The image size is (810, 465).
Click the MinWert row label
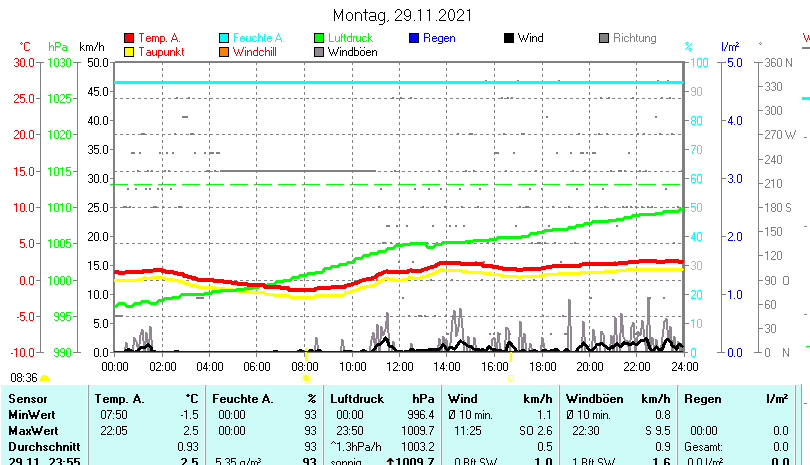[x=31, y=414]
